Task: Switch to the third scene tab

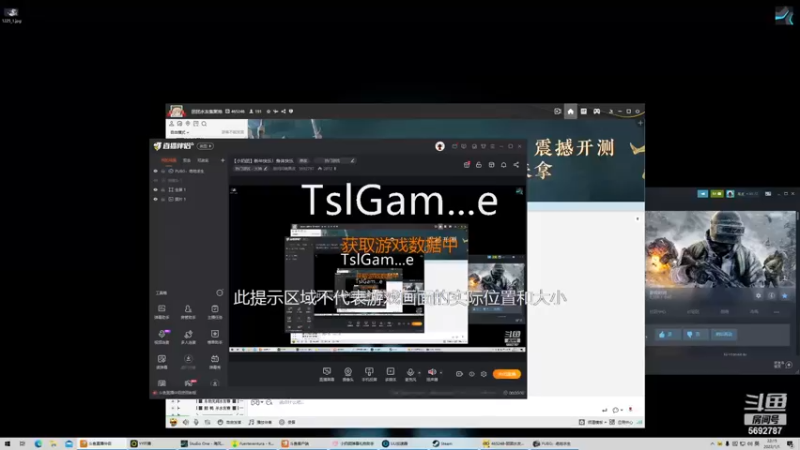Action: click(203, 160)
